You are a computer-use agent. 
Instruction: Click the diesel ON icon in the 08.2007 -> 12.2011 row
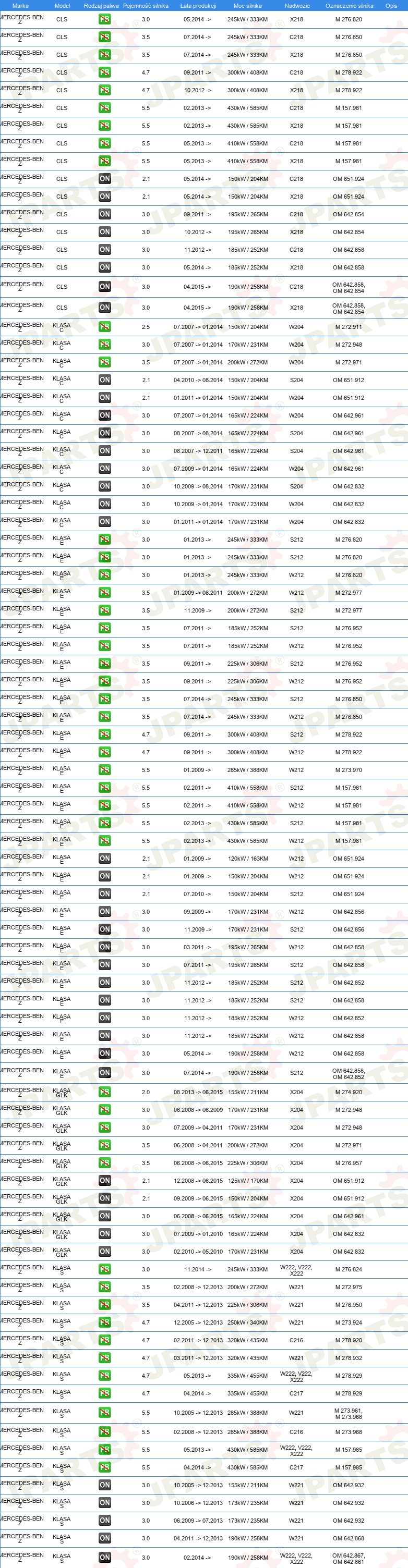(x=105, y=451)
